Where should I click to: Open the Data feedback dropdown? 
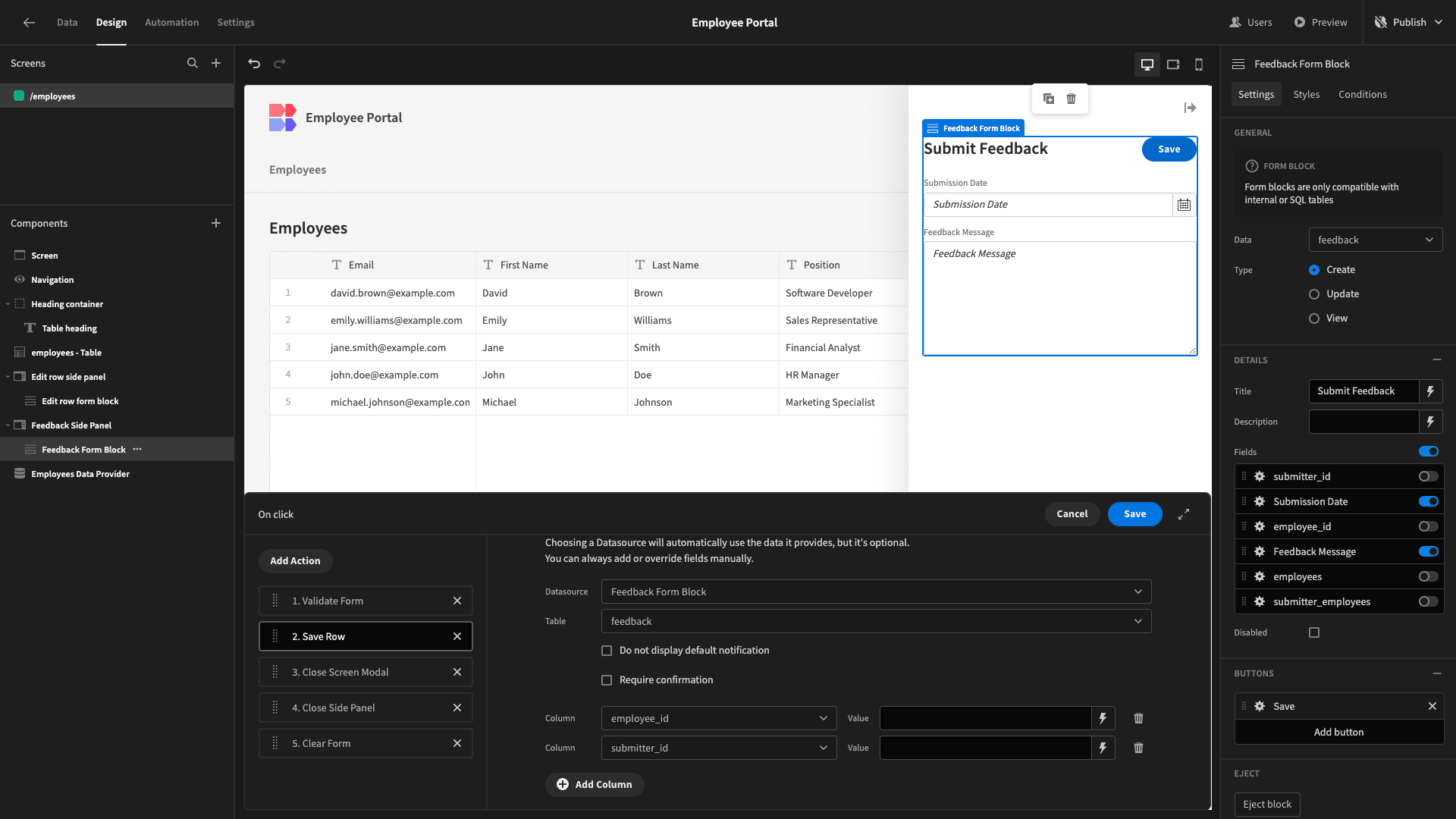1376,240
